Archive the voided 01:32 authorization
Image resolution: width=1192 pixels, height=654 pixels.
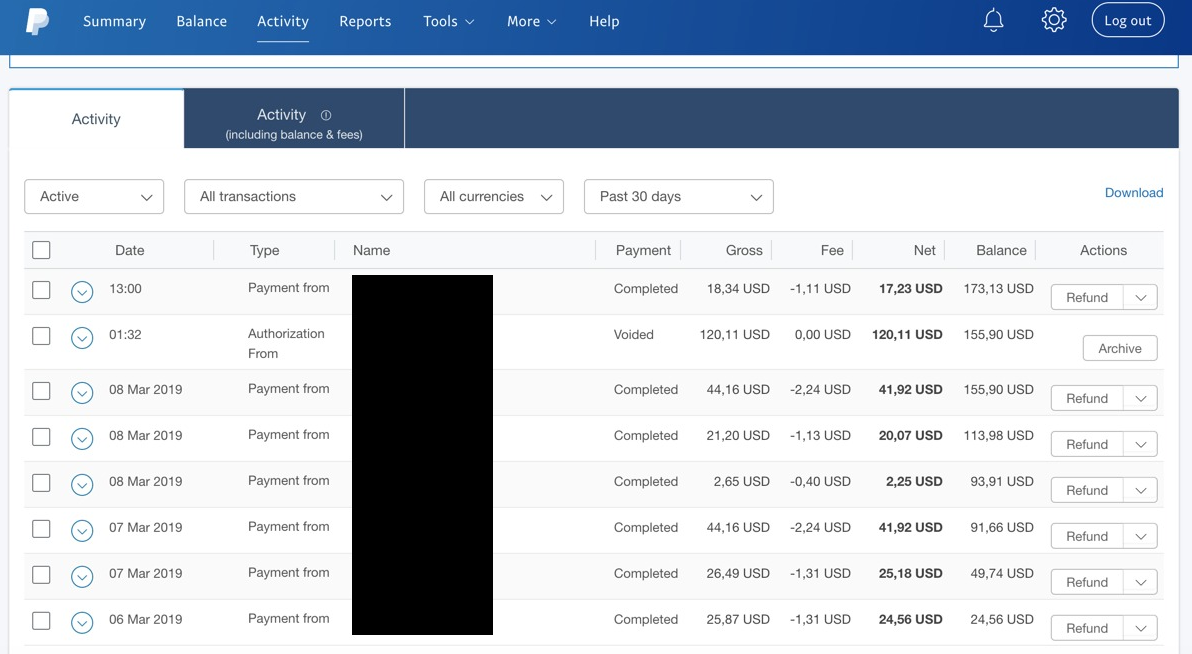[1120, 348]
